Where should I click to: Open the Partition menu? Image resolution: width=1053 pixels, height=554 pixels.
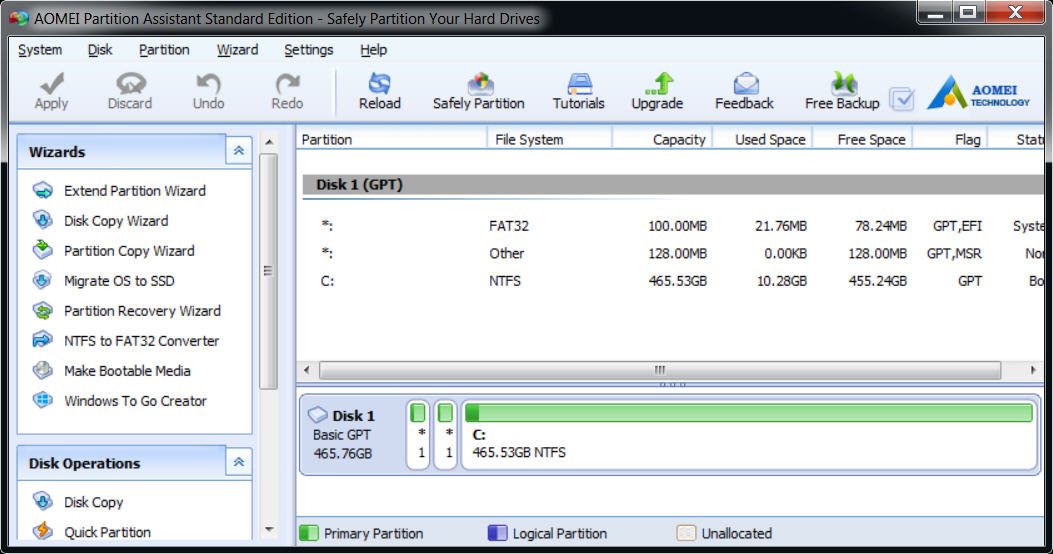pos(164,50)
